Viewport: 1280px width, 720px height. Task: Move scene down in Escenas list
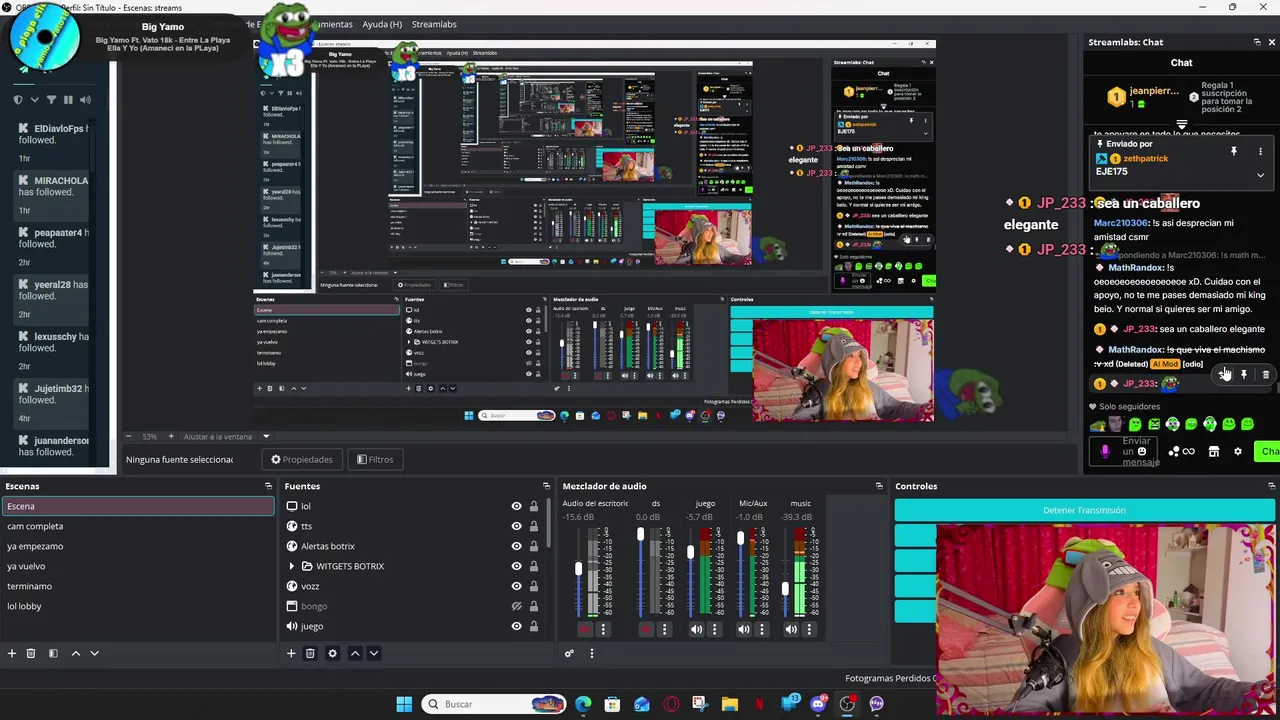[94, 653]
